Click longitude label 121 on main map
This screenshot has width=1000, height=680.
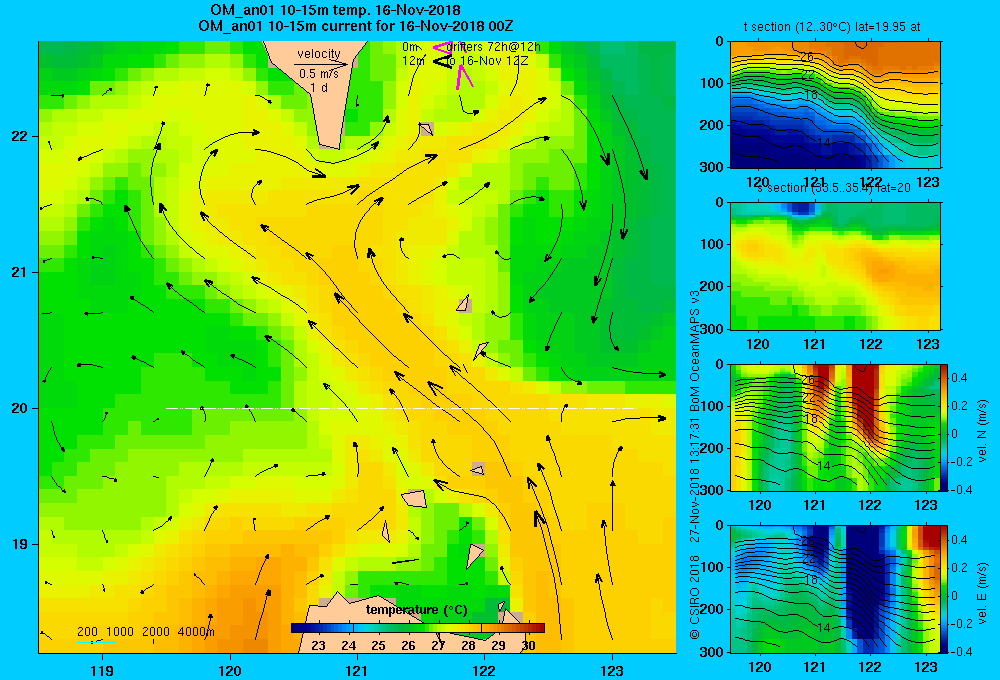[357, 670]
